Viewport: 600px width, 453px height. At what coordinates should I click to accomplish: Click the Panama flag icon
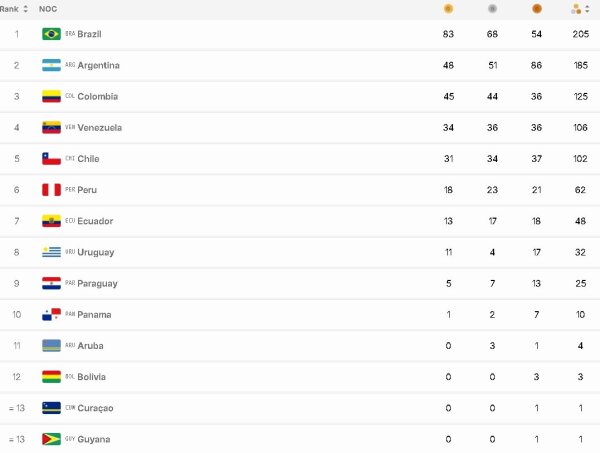click(x=51, y=314)
